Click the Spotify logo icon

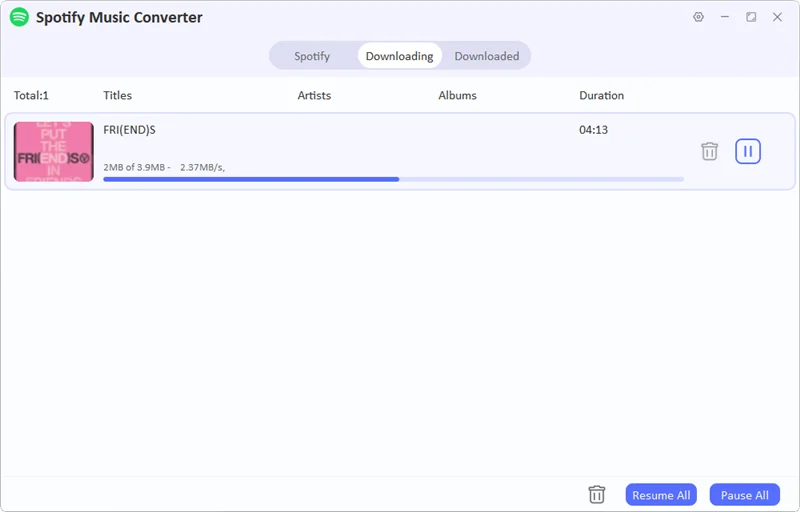19,17
